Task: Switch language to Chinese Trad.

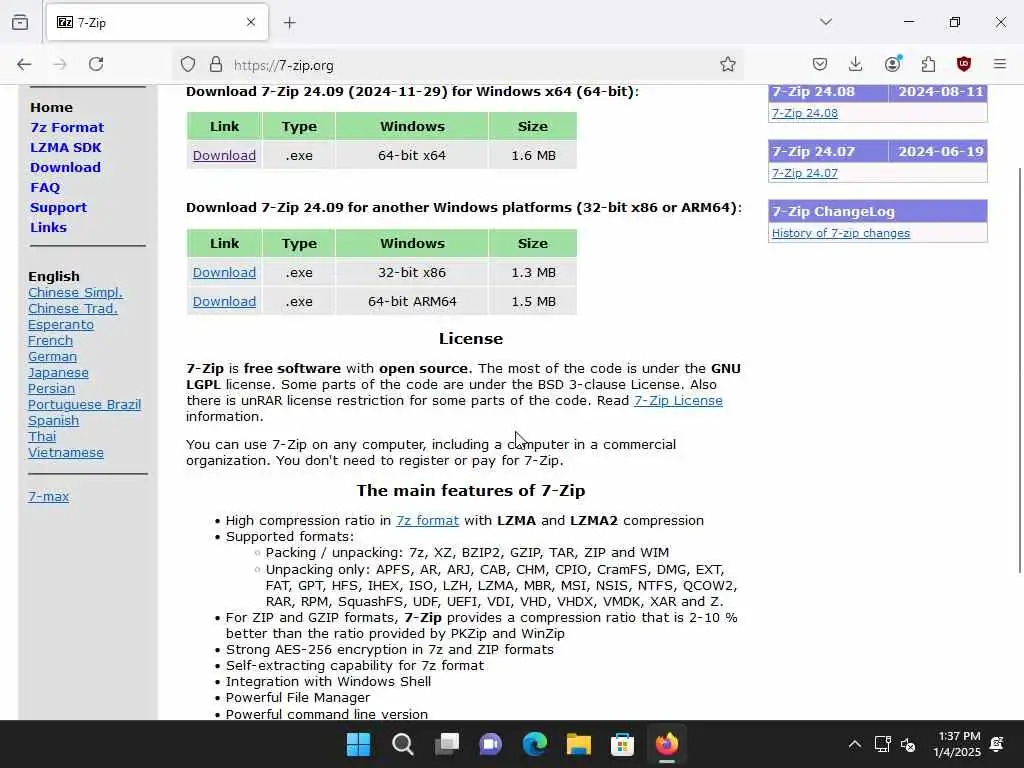Action: click(x=72, y=308)
